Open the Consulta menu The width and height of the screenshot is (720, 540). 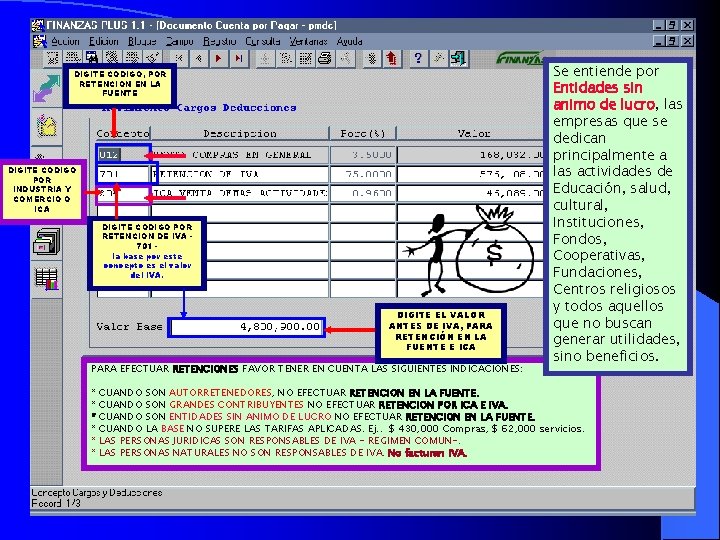[x=263, y=41]
